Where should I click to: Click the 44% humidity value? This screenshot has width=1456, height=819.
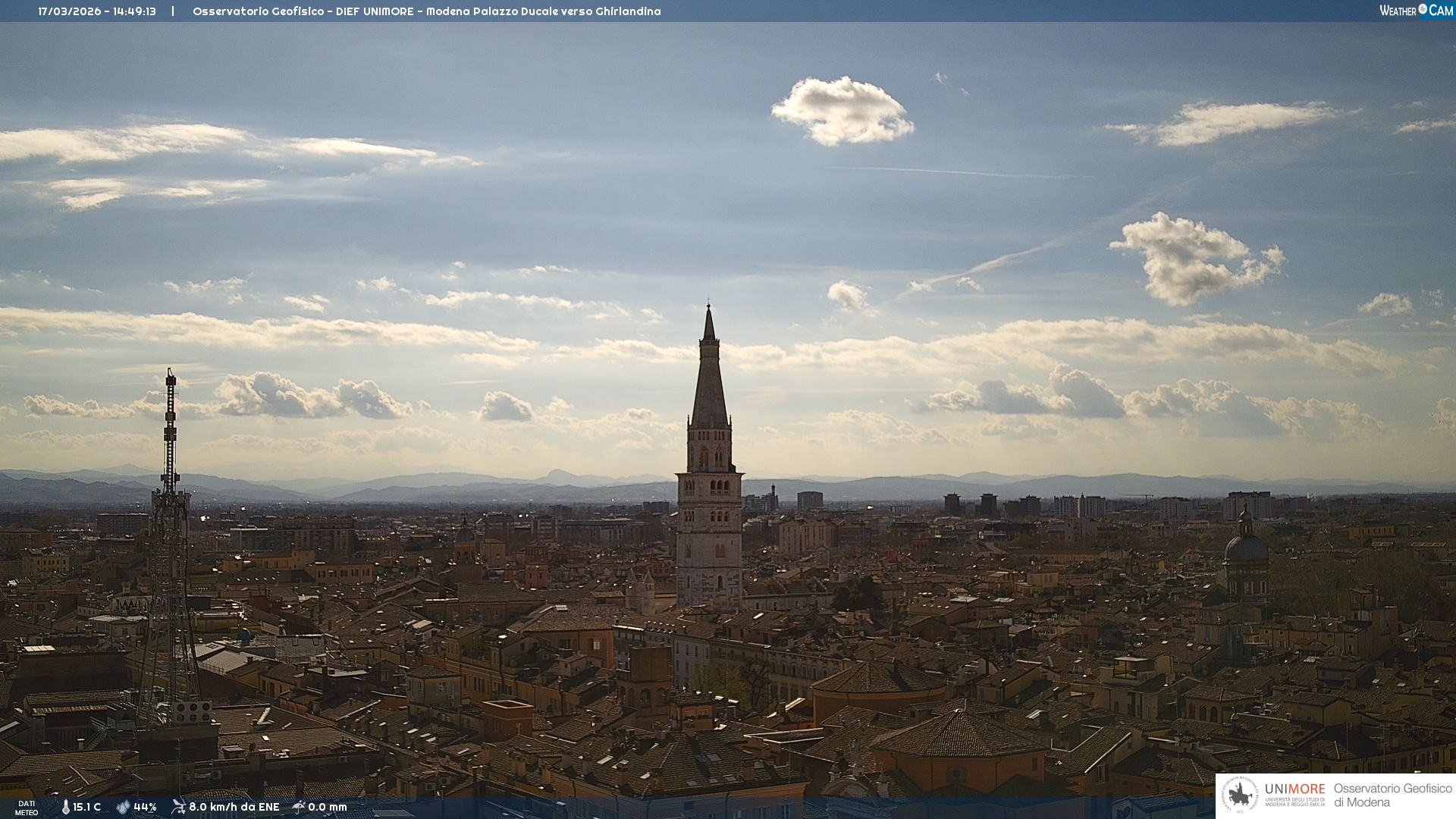[x=145, y=807]
